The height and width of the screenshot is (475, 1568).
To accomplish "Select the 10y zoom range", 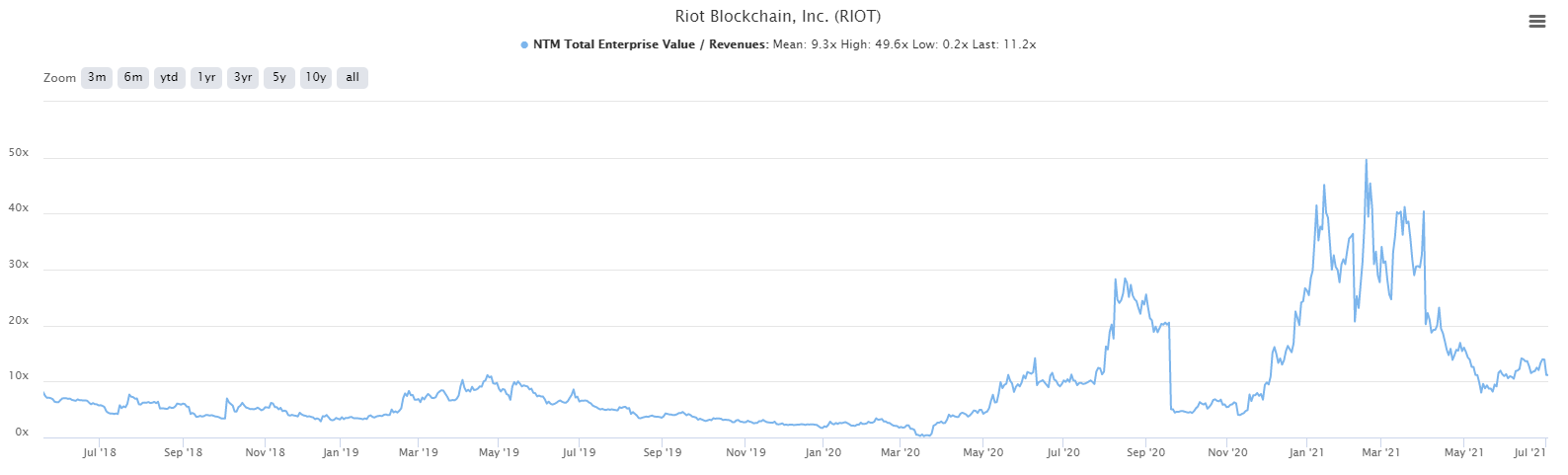I will pyautogui.click(x=316, y=78).
